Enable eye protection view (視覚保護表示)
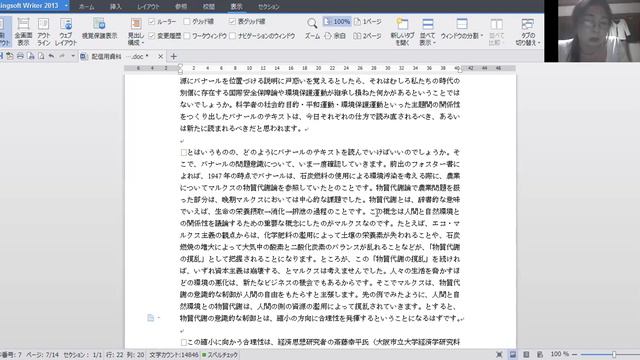640x360 pixels. pos(99,29)
